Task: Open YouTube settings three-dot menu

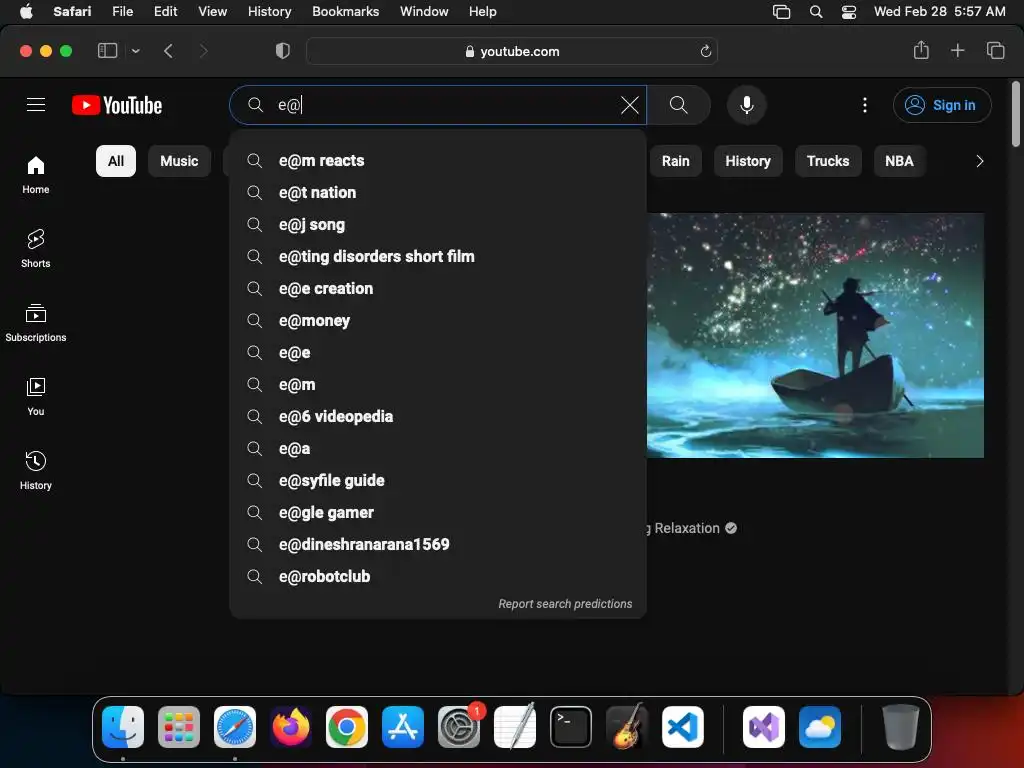Action: (x=865, y=105)
